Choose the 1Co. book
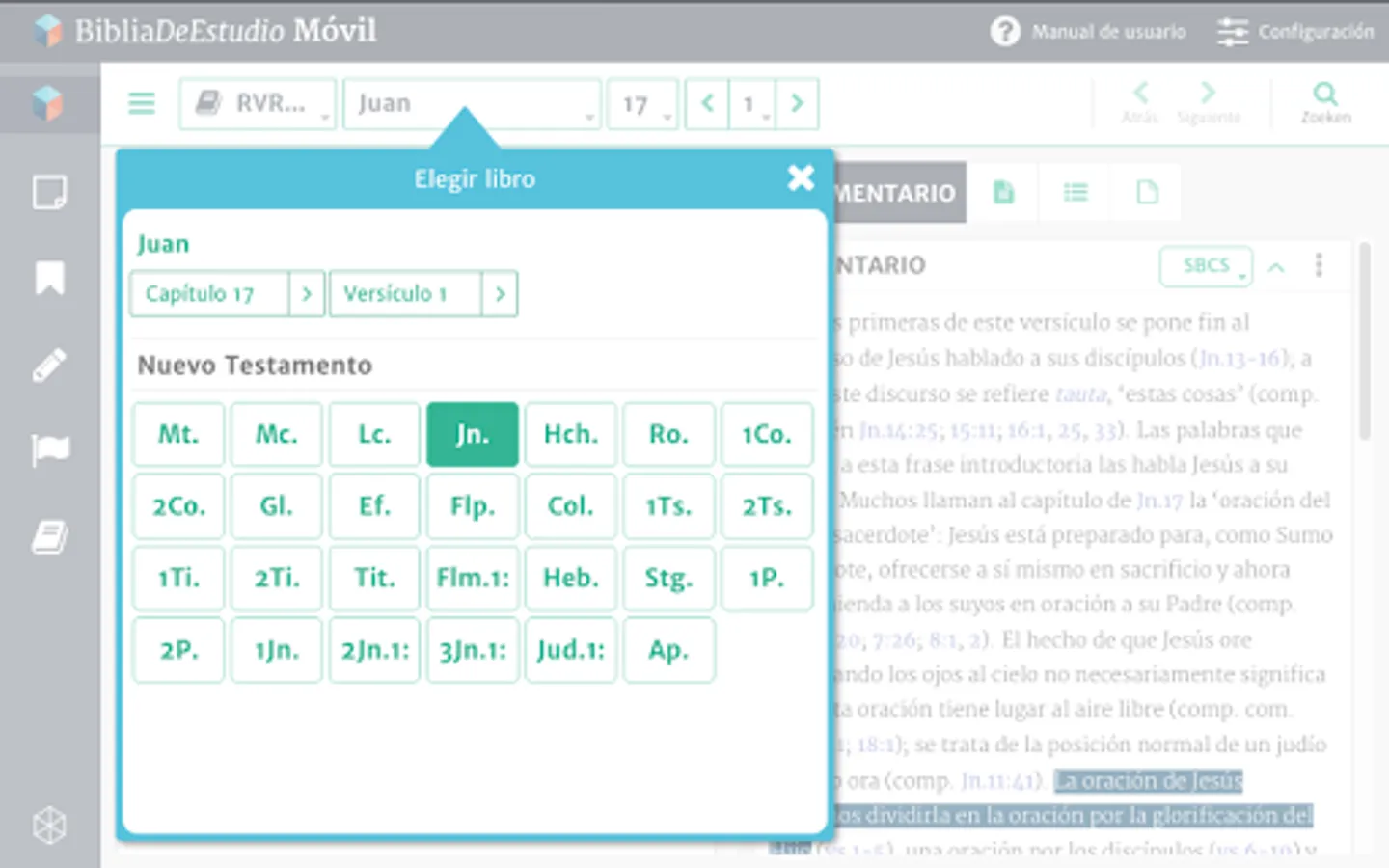Image resolution: width=1389 pixels, height=868 pixels. 767,434
